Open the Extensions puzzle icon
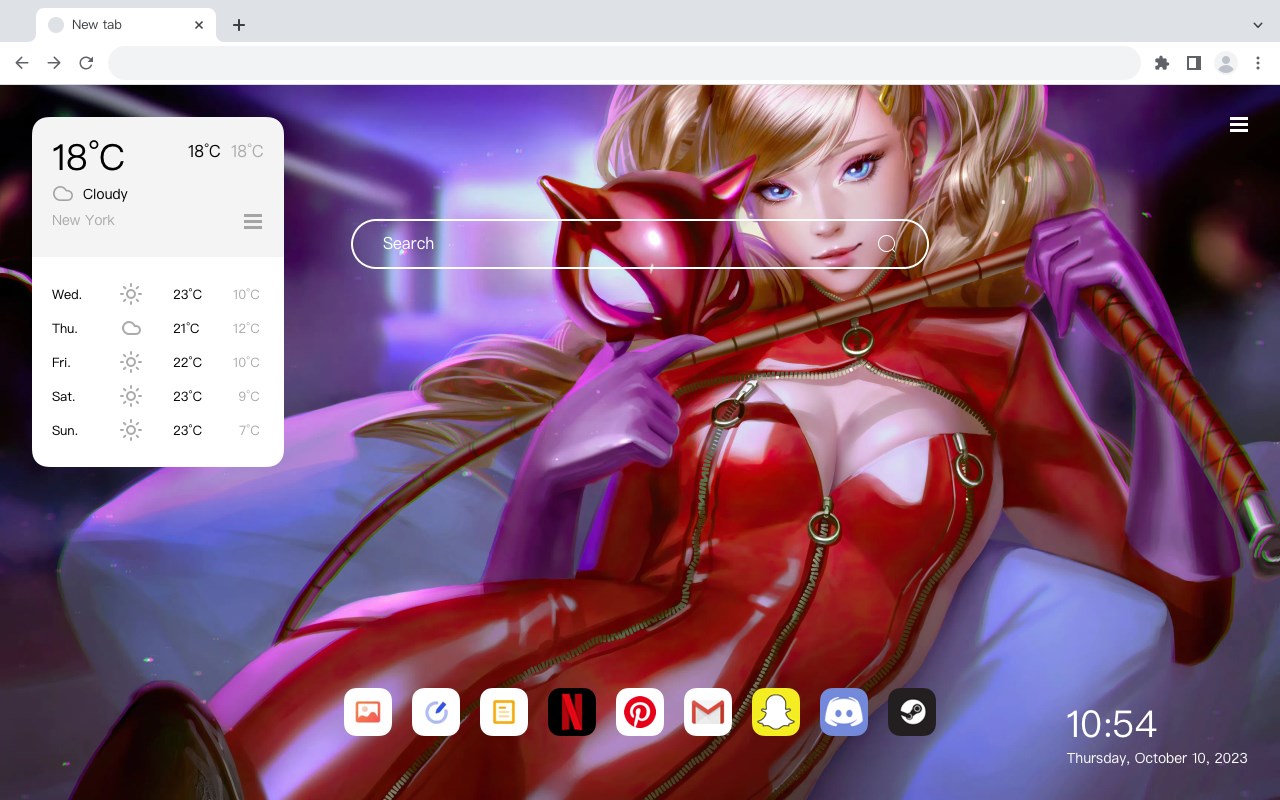This screenshot has width=1280, height=800. click(x=1162, y=63)
